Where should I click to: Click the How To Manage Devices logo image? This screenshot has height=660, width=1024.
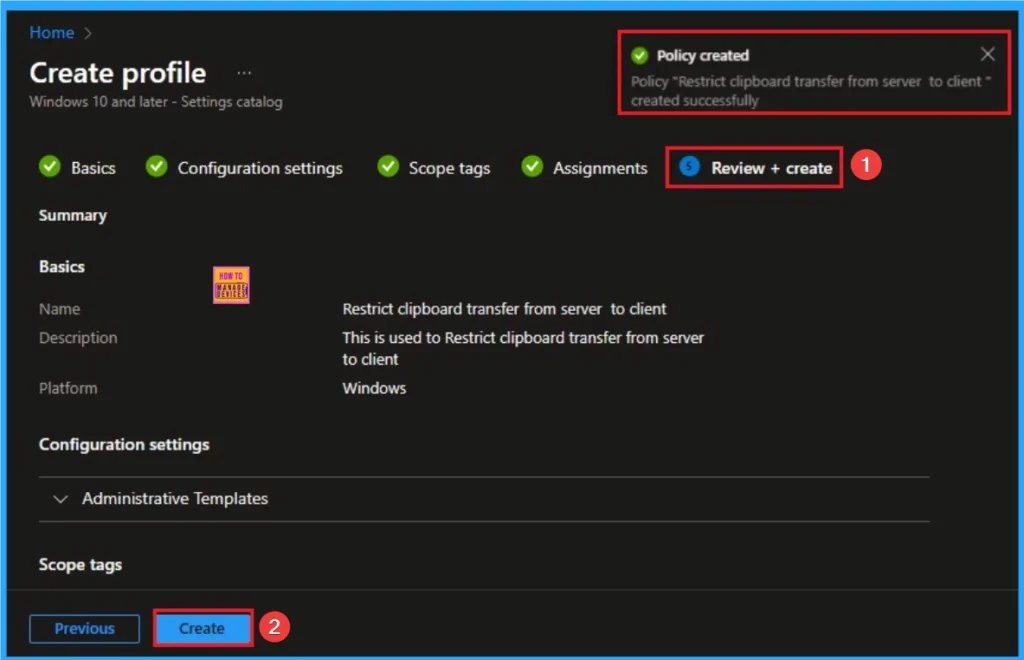pyautogui.click(x=231, y=284)
